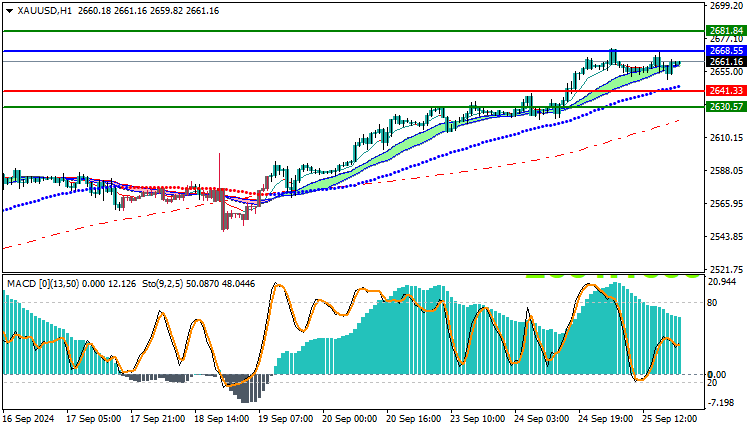The width and height of the screenshot is (750, 430).
Task: Click the 2521.75 price axis value
Action: [727, 269]
